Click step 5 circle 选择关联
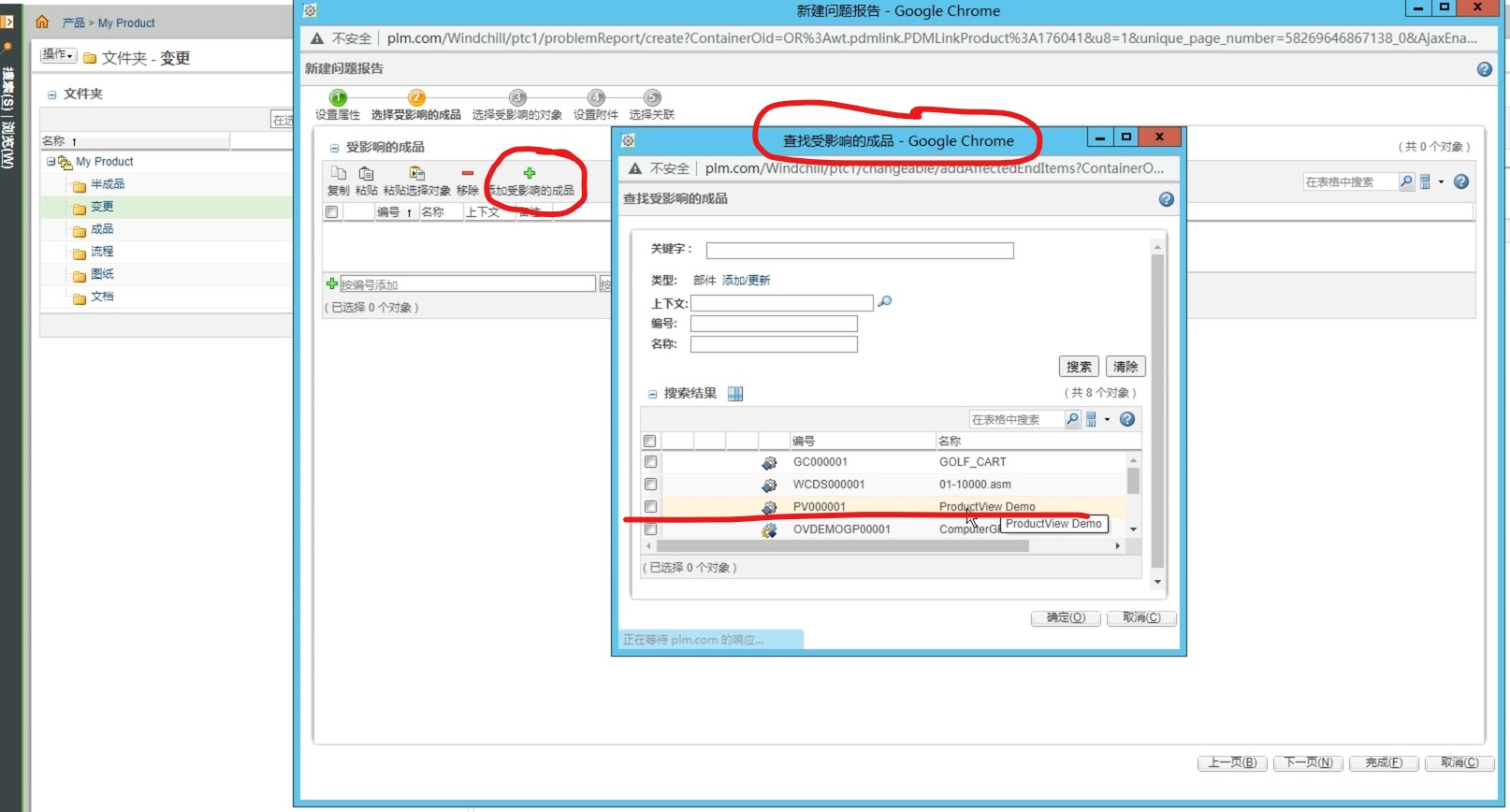 coord(652,97)
